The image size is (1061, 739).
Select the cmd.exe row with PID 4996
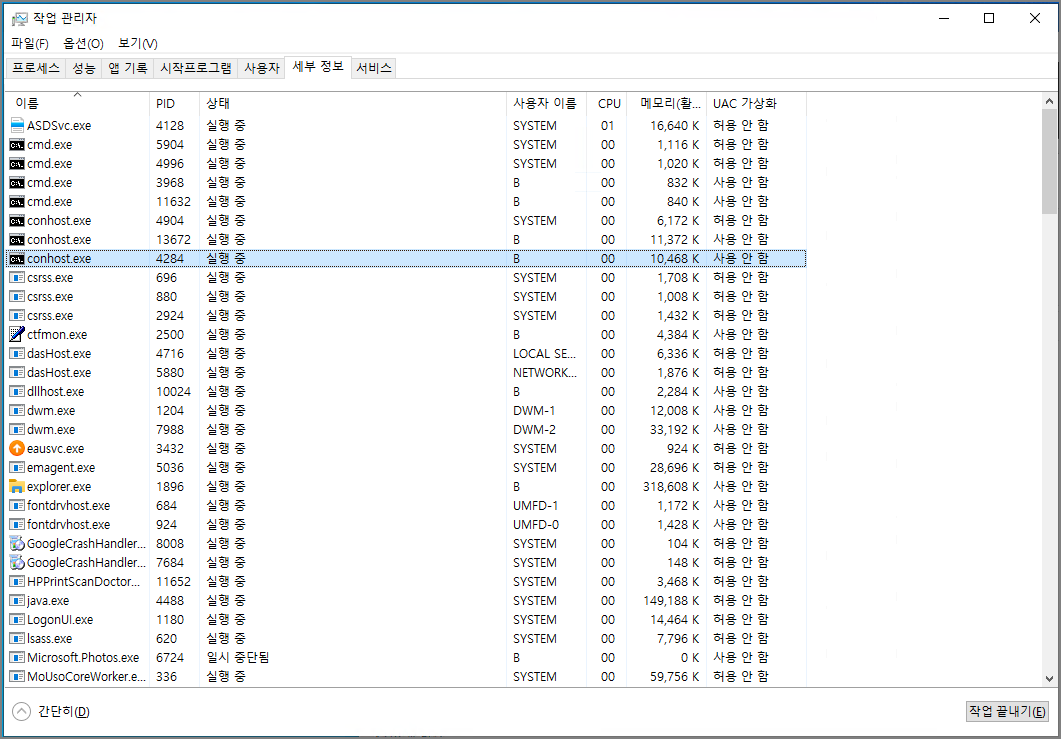point(406,164)
